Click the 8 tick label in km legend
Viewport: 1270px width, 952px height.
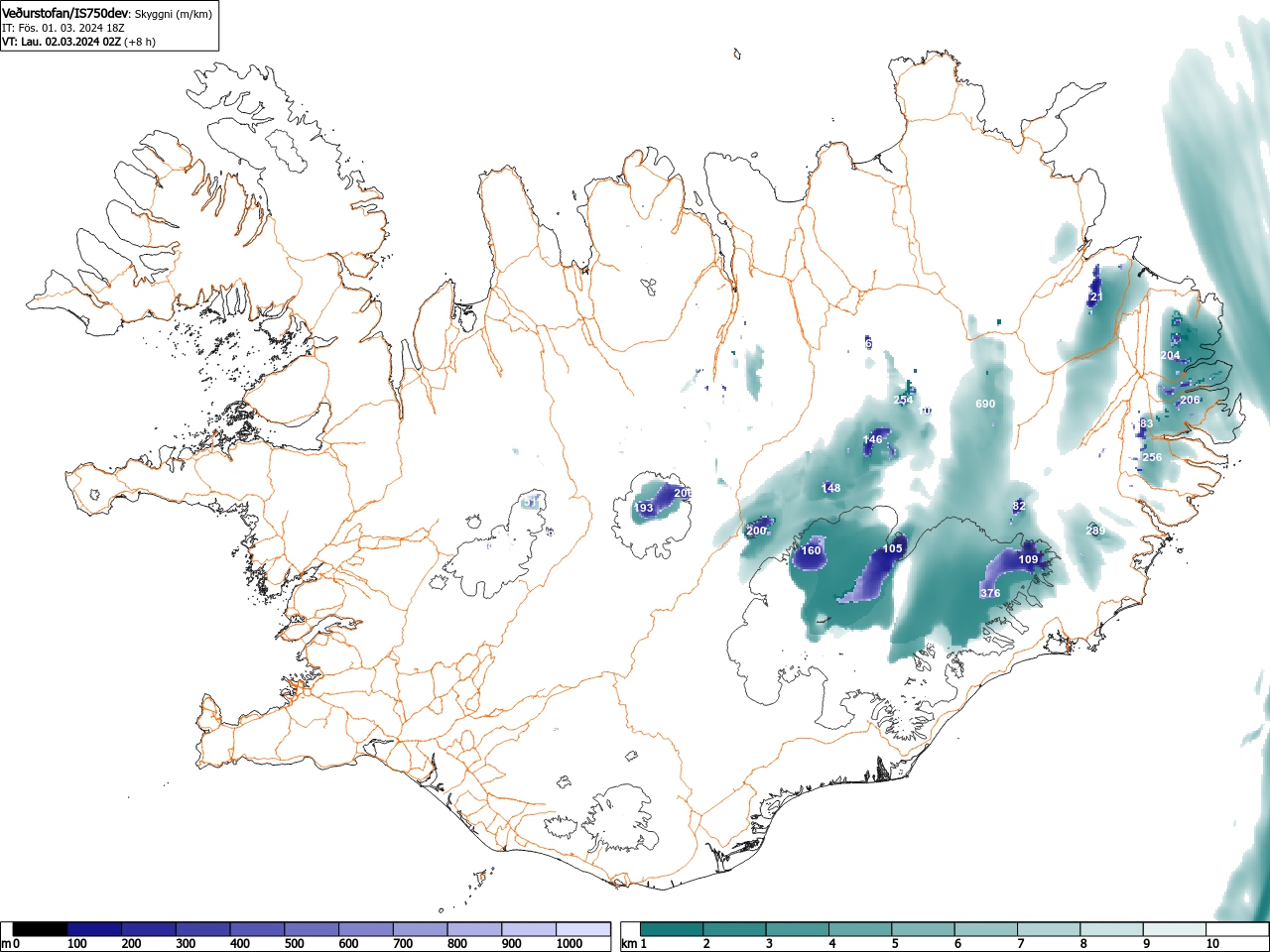(x=1083, y=944)
